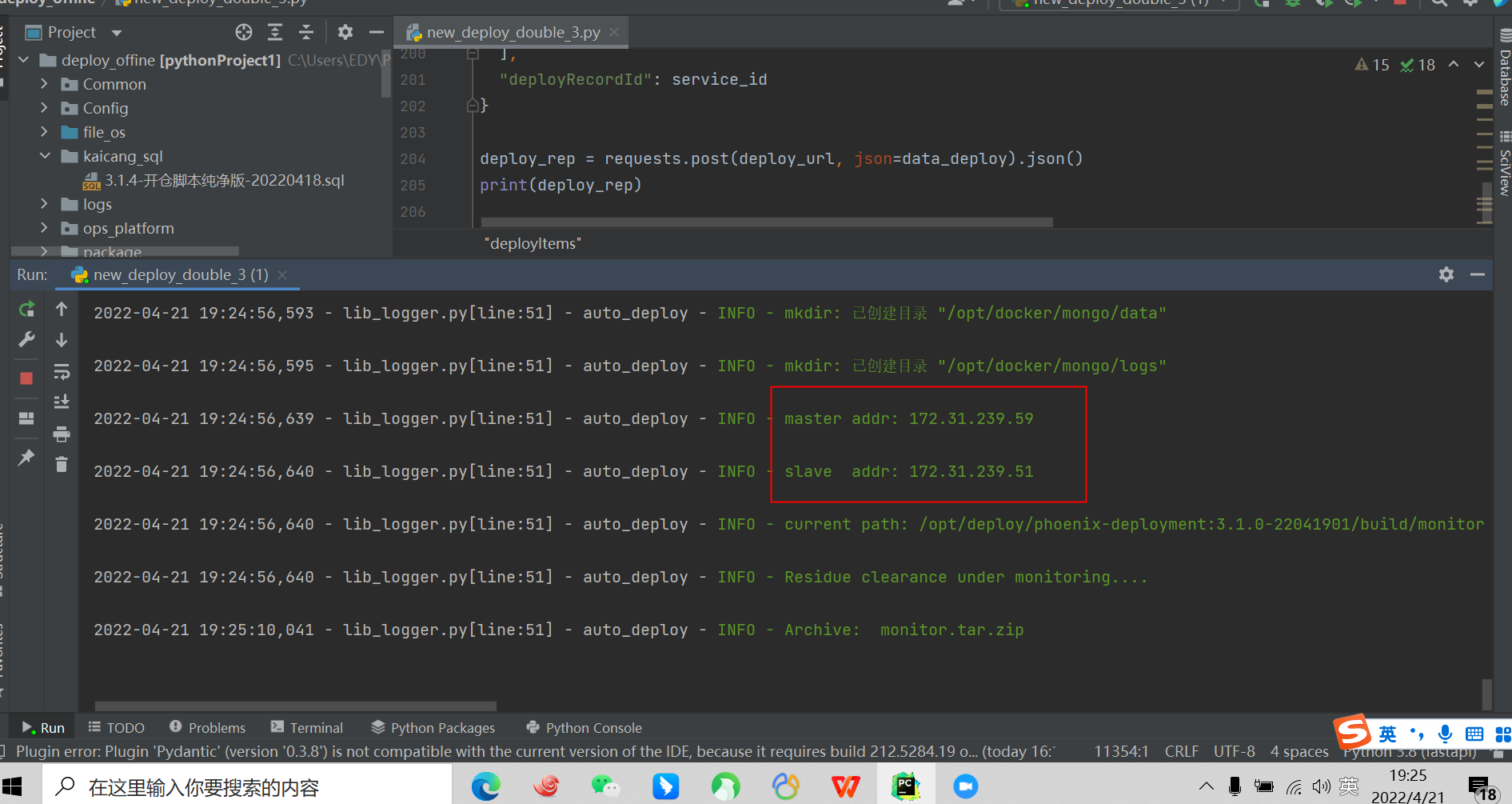Viewport: 1512px width, 804px height.
Task: Toggle scroll to end in console
Action: (x=62, y=402)
